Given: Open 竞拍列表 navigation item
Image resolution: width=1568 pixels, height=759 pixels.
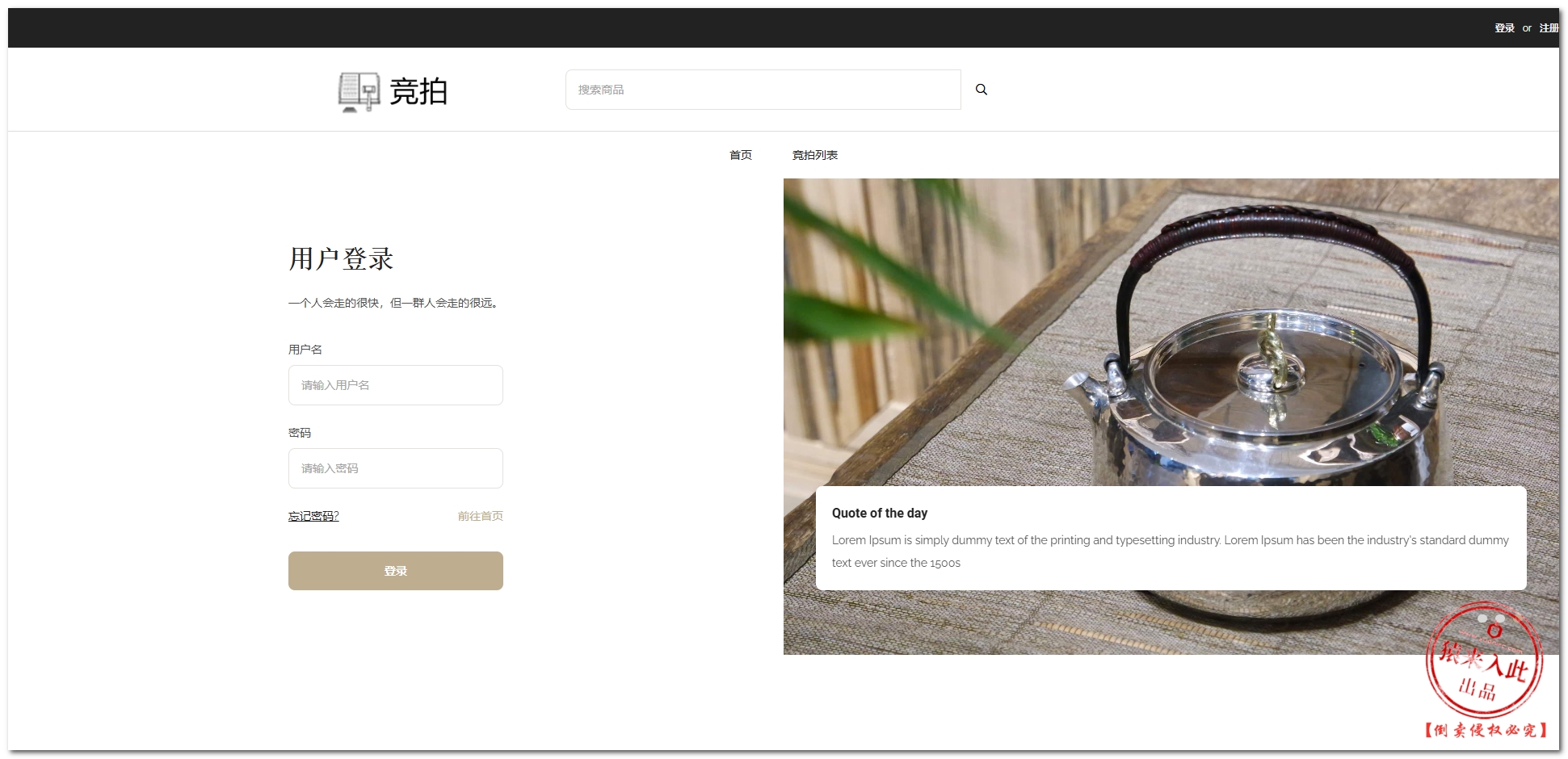Looking at the screenshot, I should (x=814, y=155).
